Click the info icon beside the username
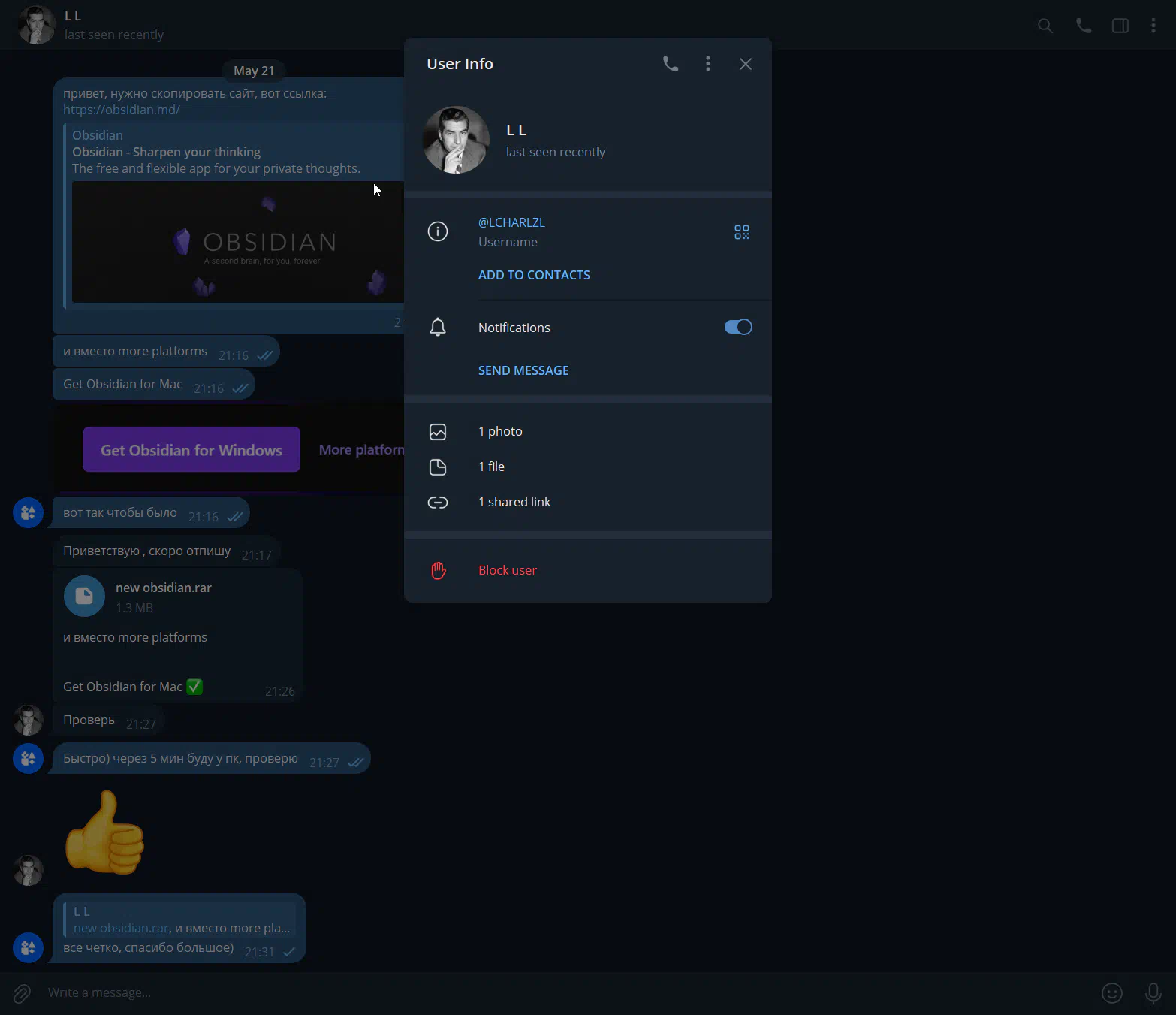Image resolution: width=1176 pixels, height=1015 pixels. pyautogui.click(x=438, y=231)
